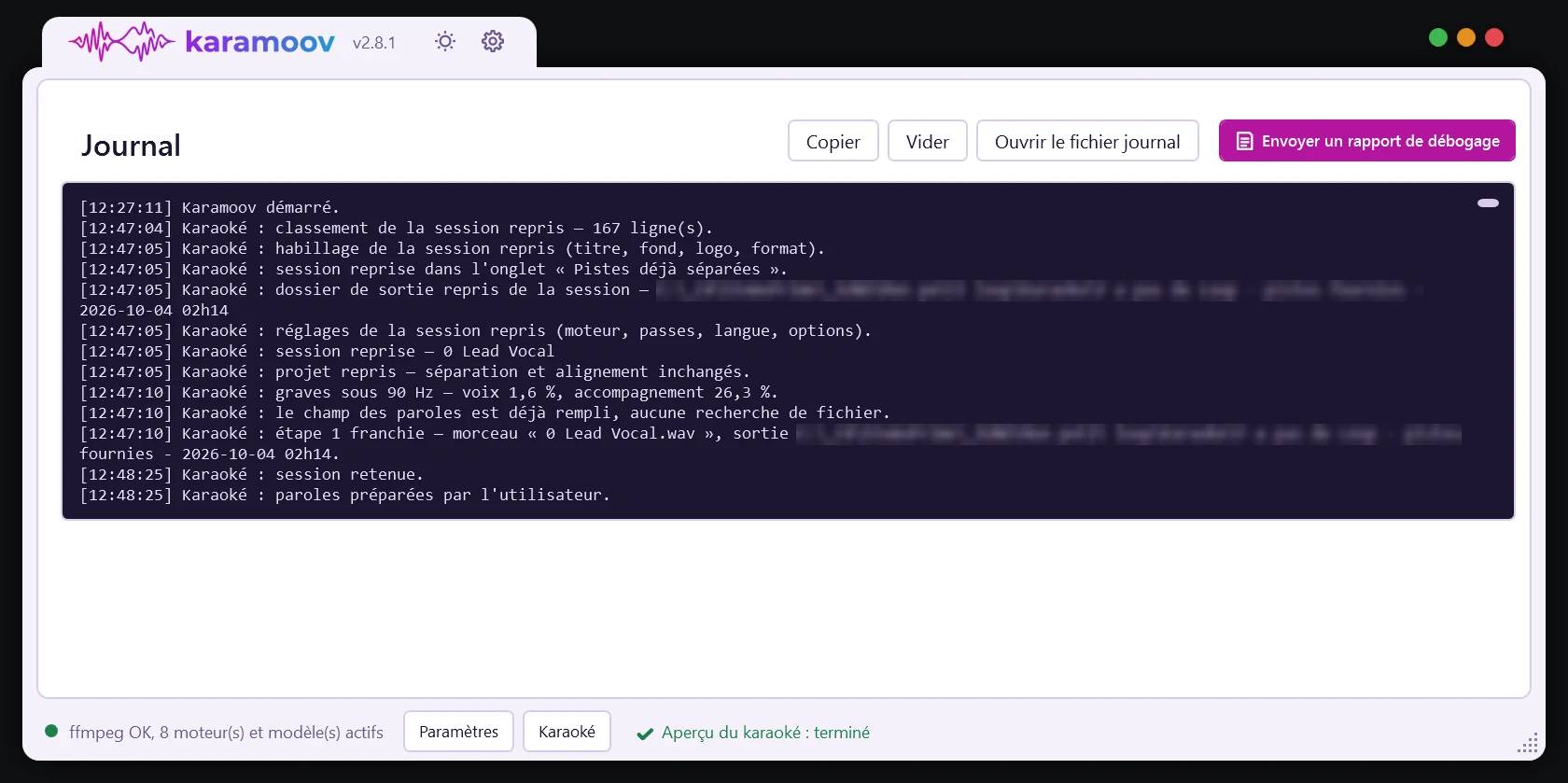Image resolution: width=1568 pixels, height=783 pixels.
Task: Click the log line 'graves sous 90 Hz'
Action: tap(428, 392)
